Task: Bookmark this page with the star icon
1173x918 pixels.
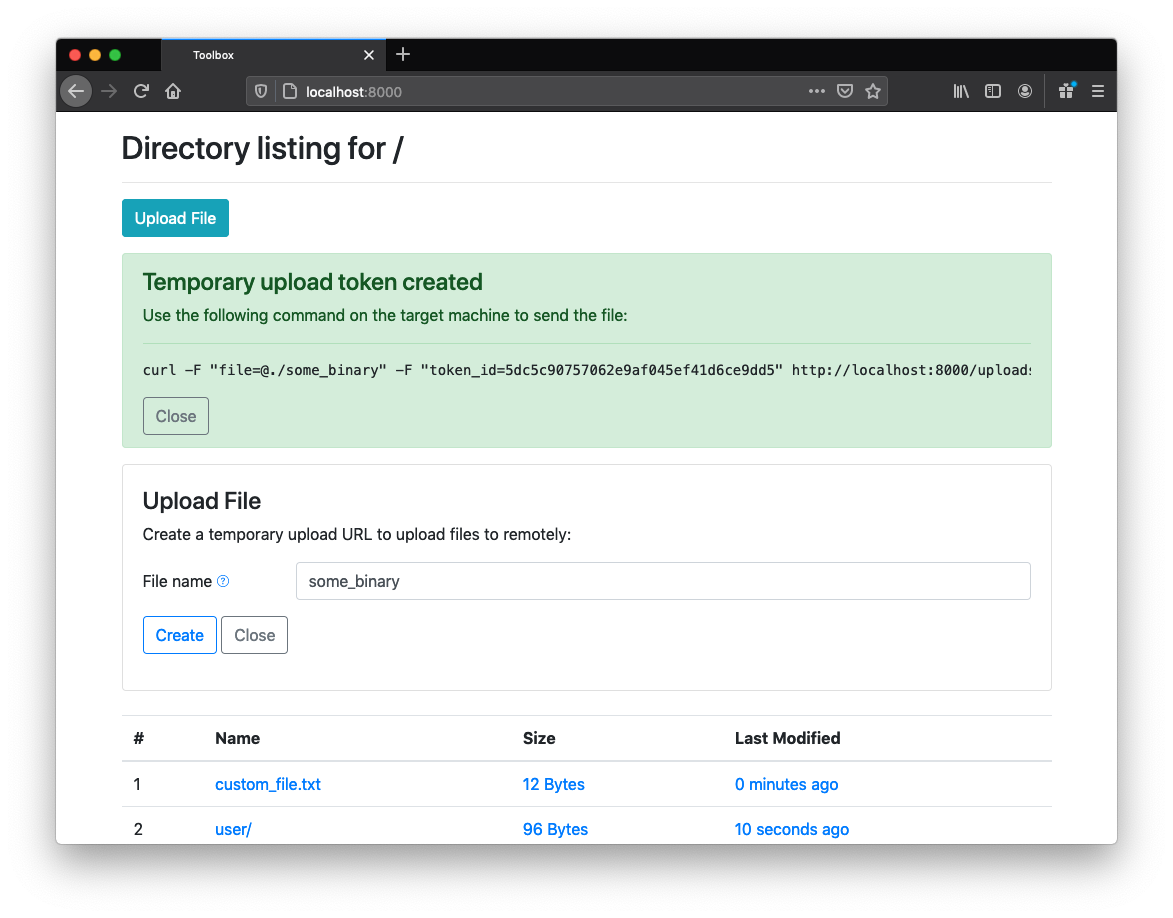Action: (x=873, y=91)
